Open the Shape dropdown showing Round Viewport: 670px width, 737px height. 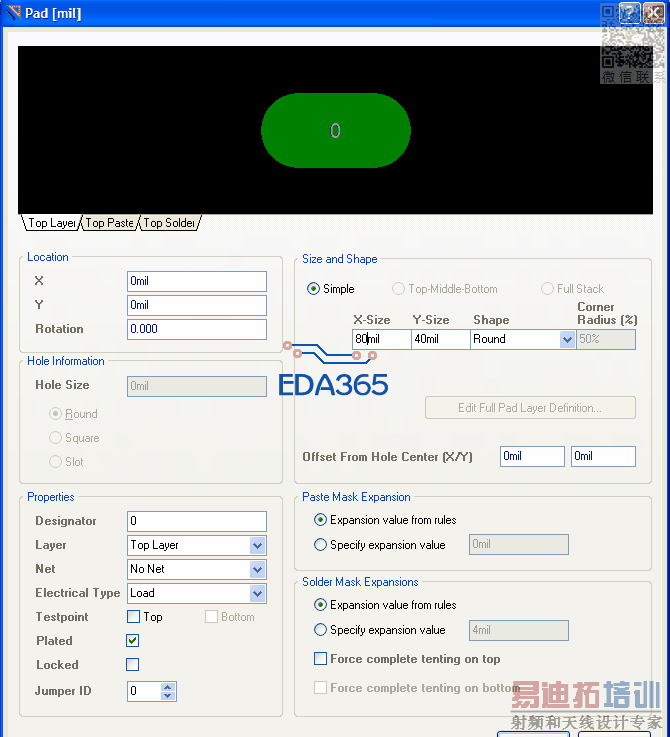tap(568, 339)
